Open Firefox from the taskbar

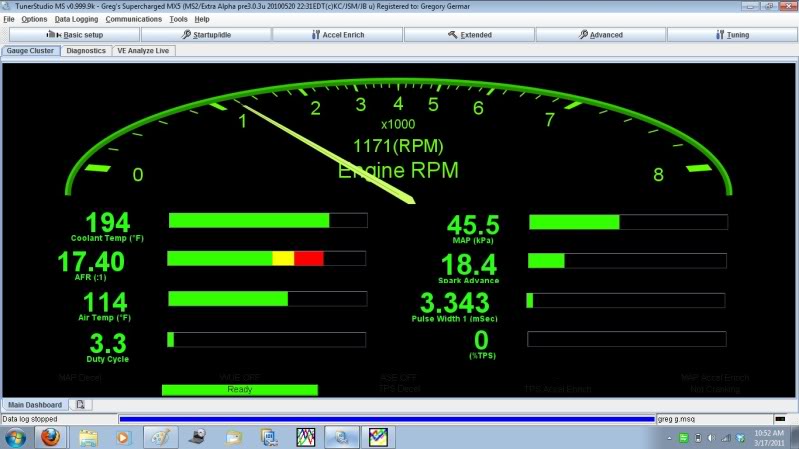click(x=50, y=437)
